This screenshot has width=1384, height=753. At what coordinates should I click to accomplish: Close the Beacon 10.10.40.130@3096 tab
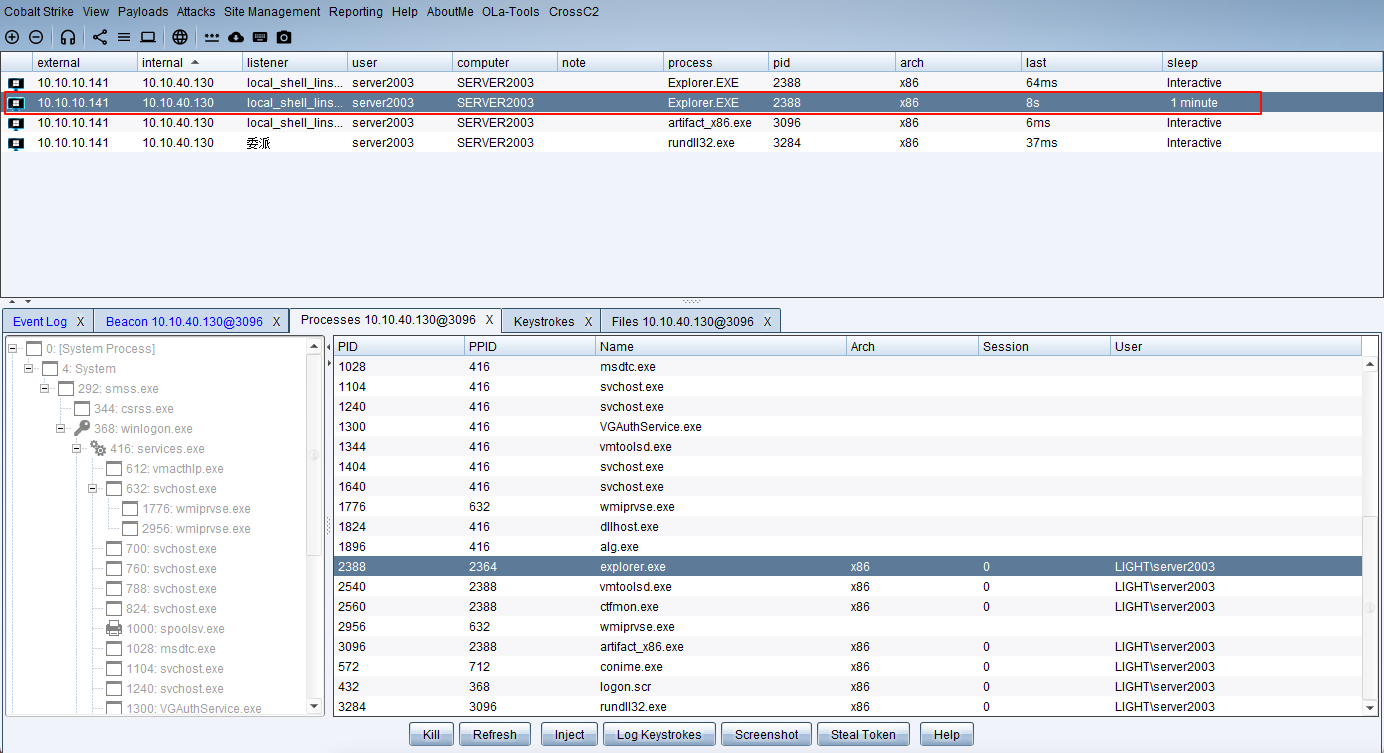pyautogui.click(x=276, y=322)
